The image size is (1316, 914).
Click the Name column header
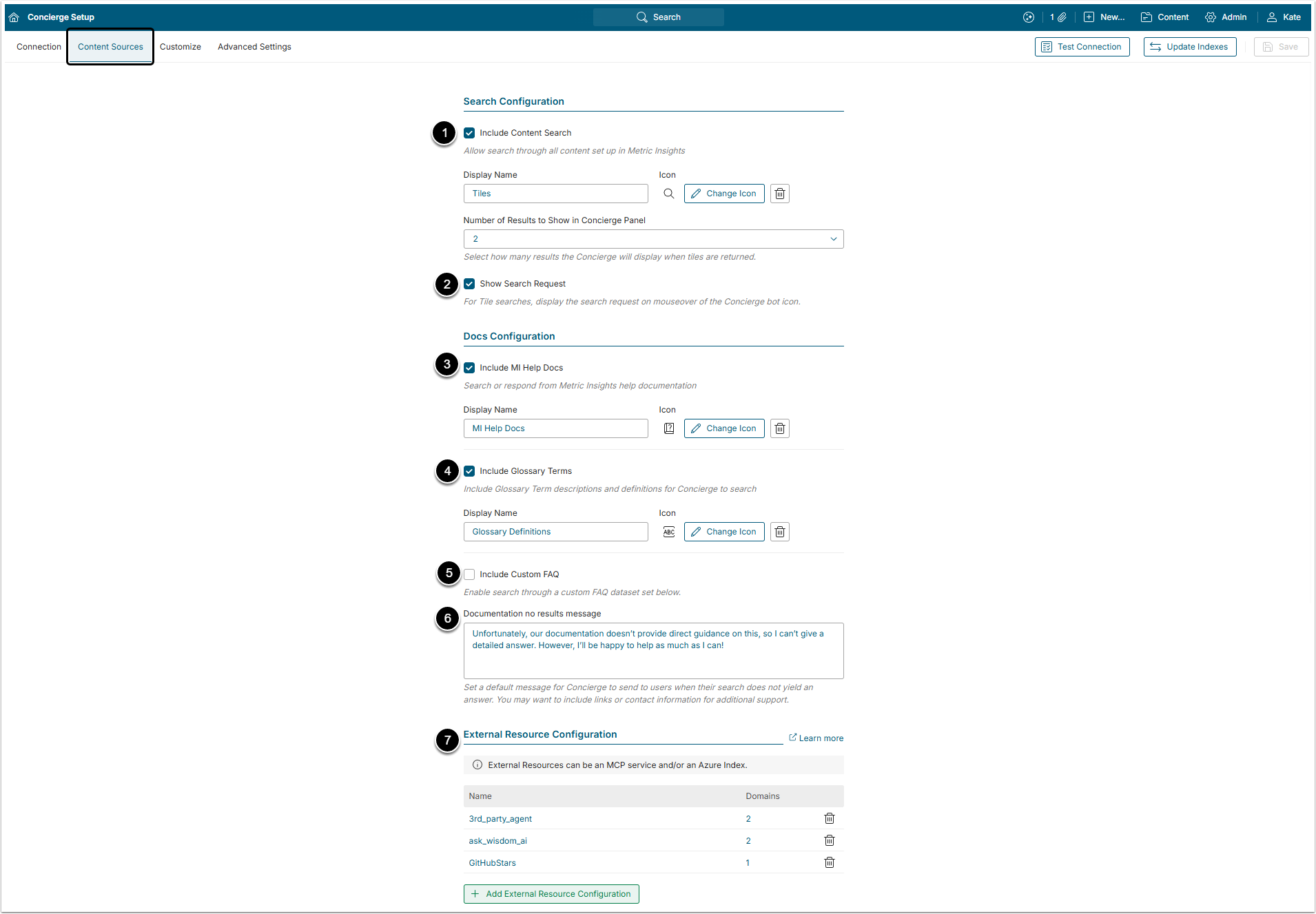480,796
